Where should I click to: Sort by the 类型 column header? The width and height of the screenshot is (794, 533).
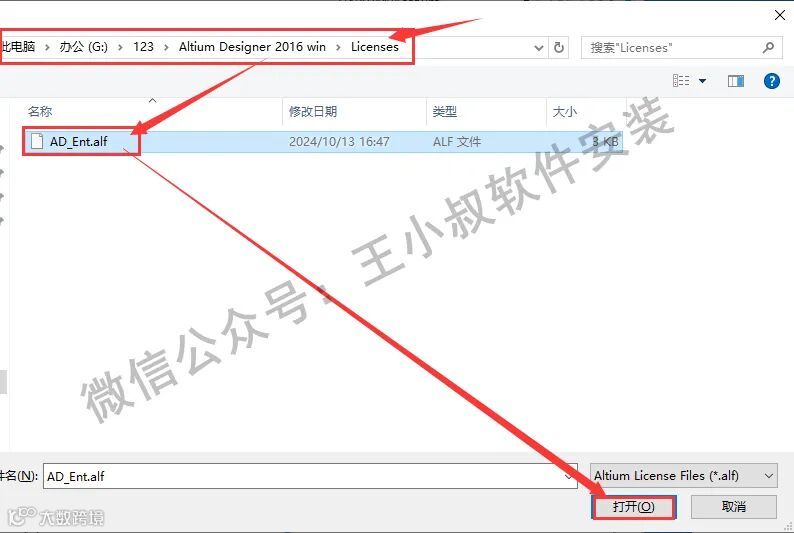(445, 111)
